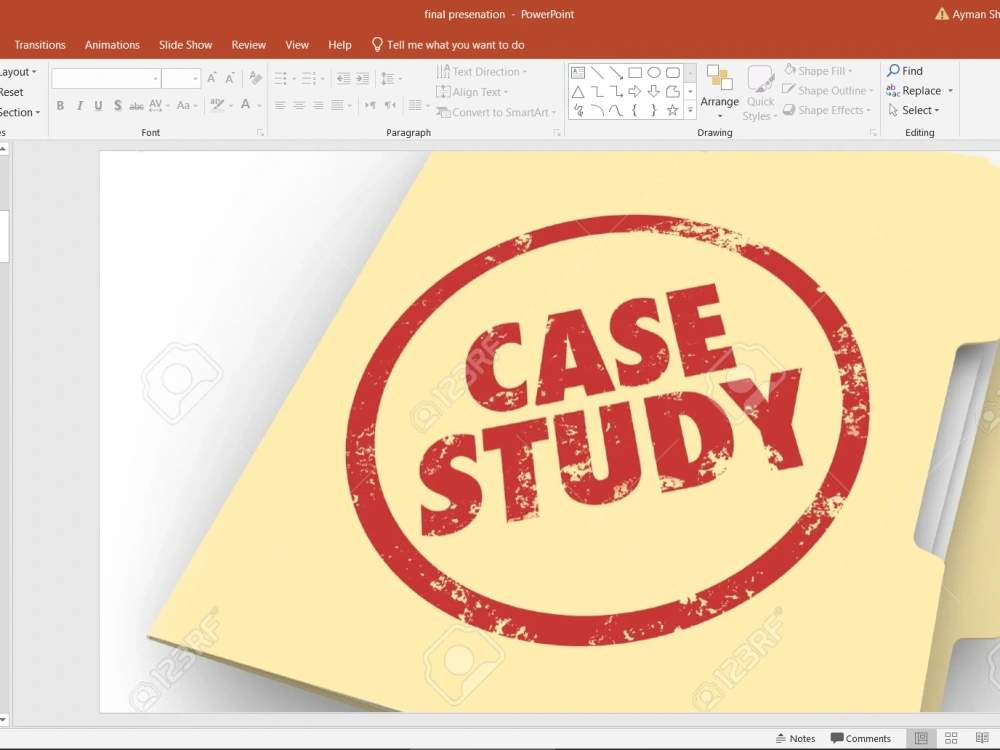Decrease list indent level
Screen dimensions: 1000x750
pyautogui.click(x=343, y=78)
